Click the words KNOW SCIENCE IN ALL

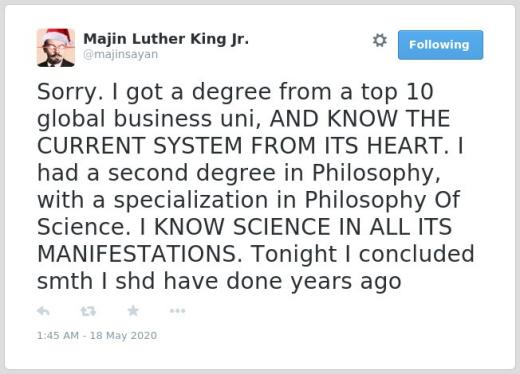pos(282,227)
